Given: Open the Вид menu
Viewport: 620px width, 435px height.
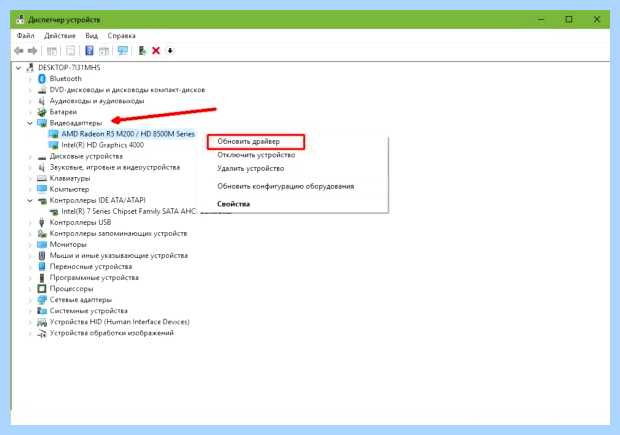Looking at the screenshot, I should coord(91,36).
